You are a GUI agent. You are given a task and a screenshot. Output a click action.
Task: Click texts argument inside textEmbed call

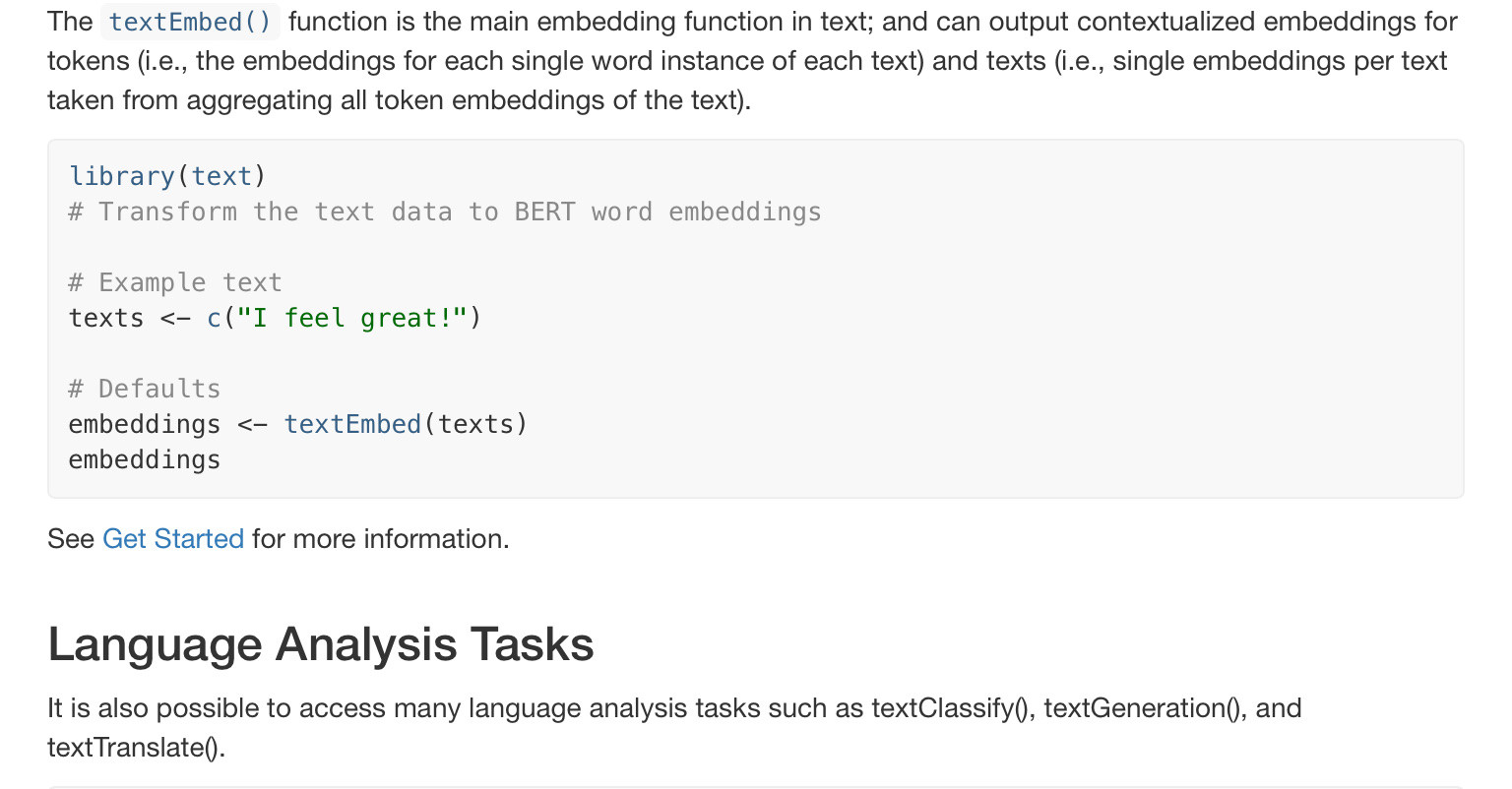(476, 424)
